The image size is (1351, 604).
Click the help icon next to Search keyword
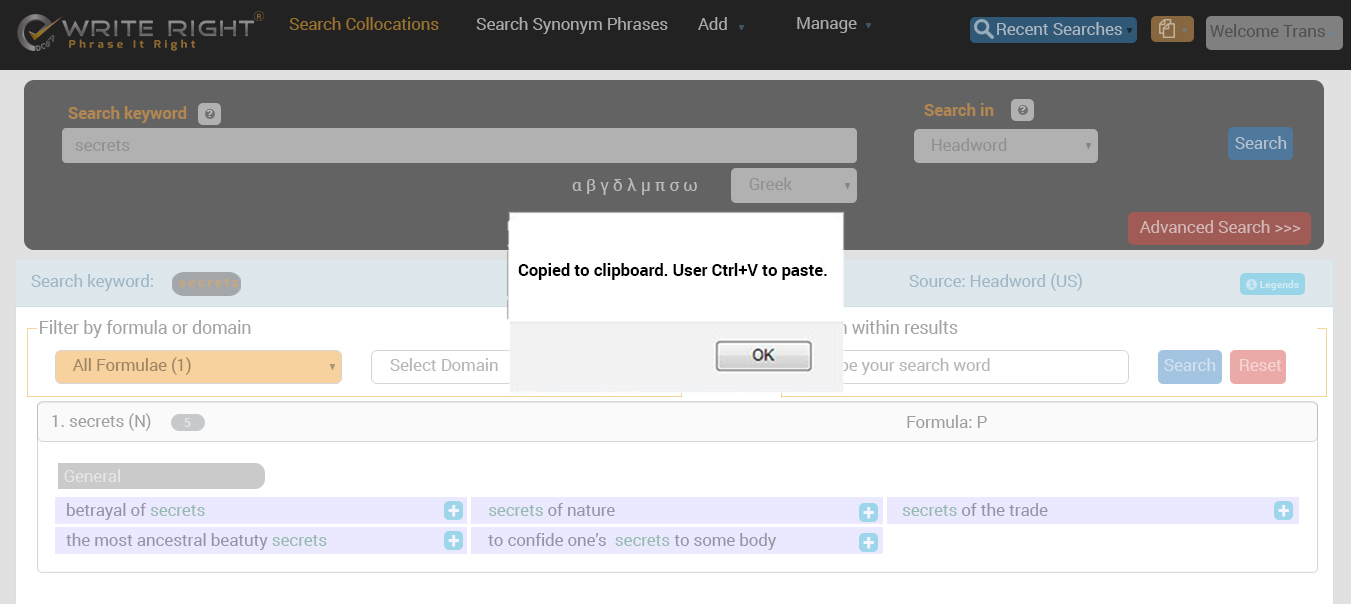coord(209,114)
